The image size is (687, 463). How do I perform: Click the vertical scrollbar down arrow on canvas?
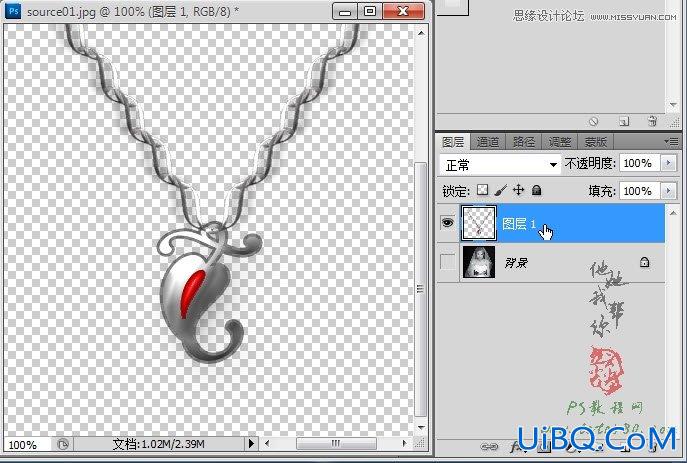coord(421,427)
